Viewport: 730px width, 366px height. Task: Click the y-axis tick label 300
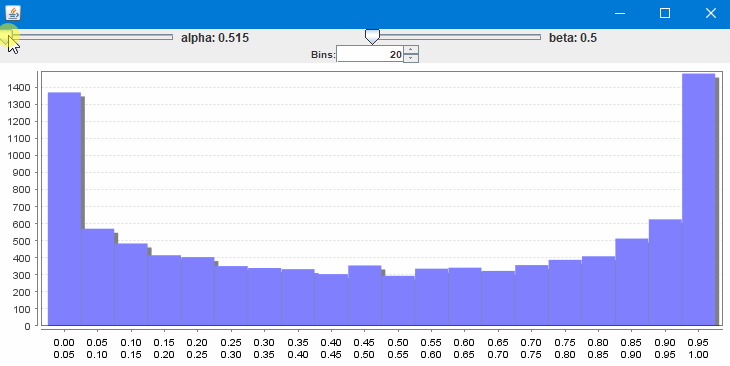tap(21, 275)
